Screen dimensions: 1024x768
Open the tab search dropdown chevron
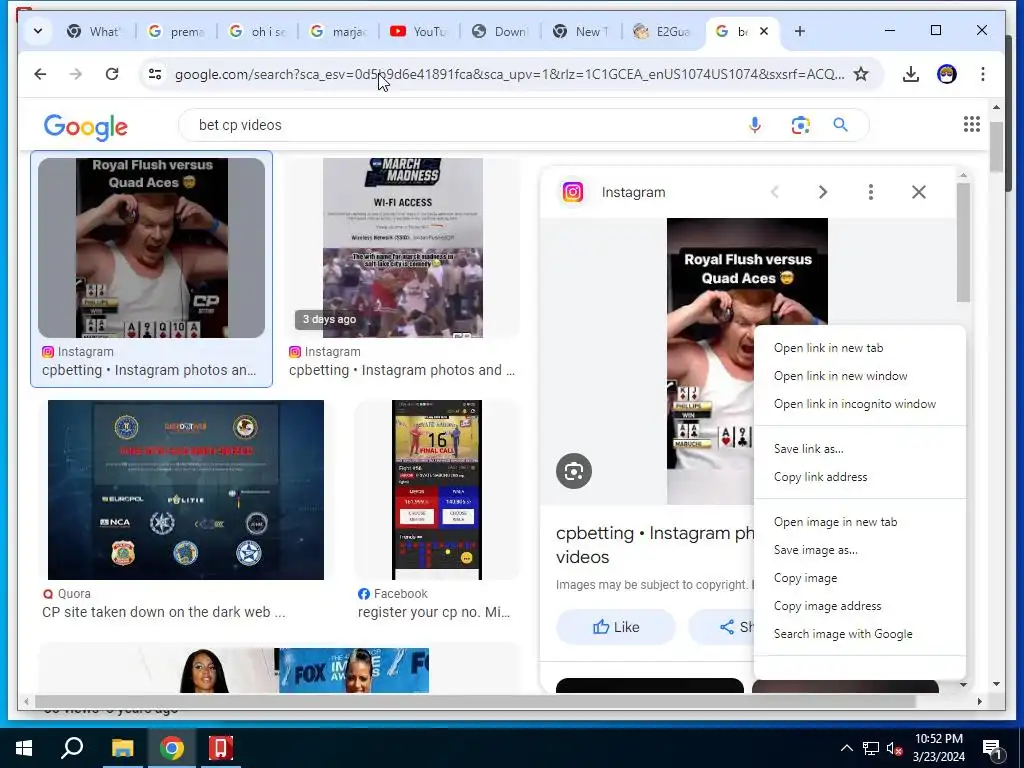[38, 31]
